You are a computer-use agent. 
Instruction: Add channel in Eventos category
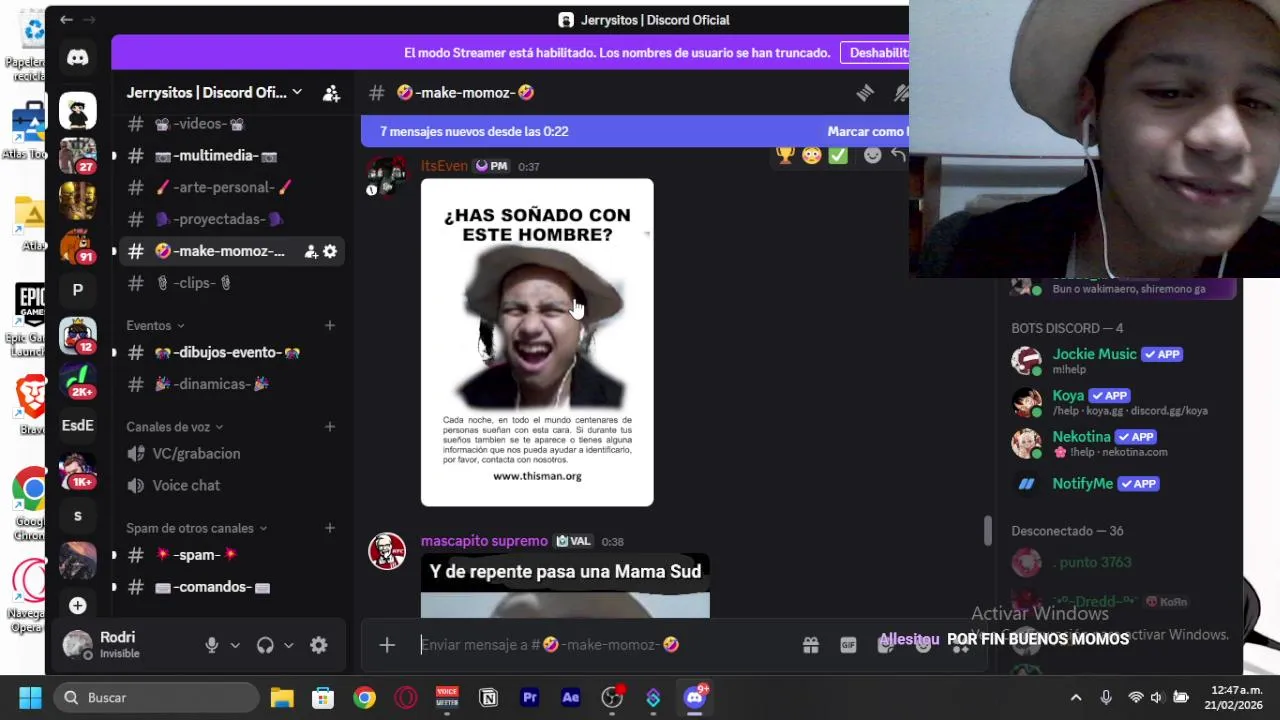pyautogui.click(x=330, y=325)
